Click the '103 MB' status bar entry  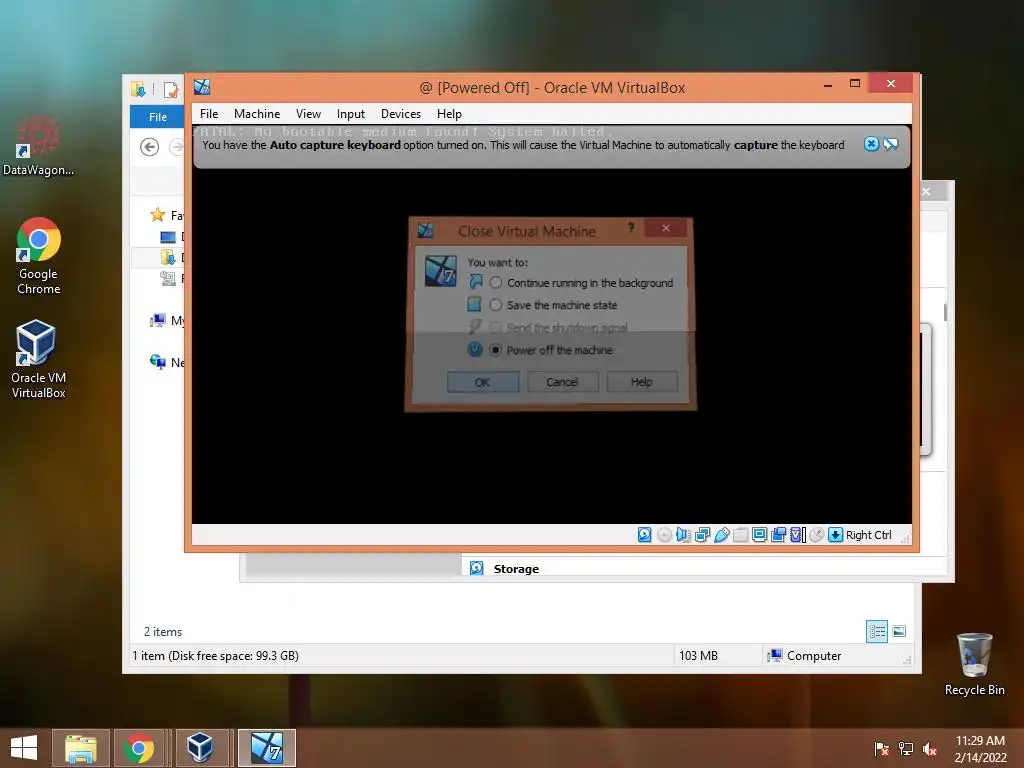tap(698, 656)
